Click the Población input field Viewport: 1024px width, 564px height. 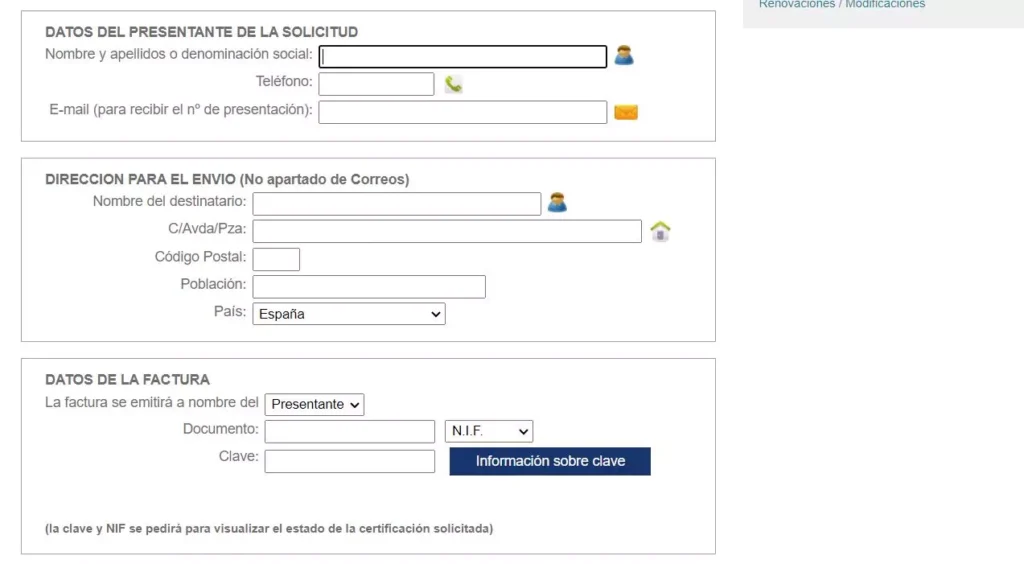pos(369,287)
